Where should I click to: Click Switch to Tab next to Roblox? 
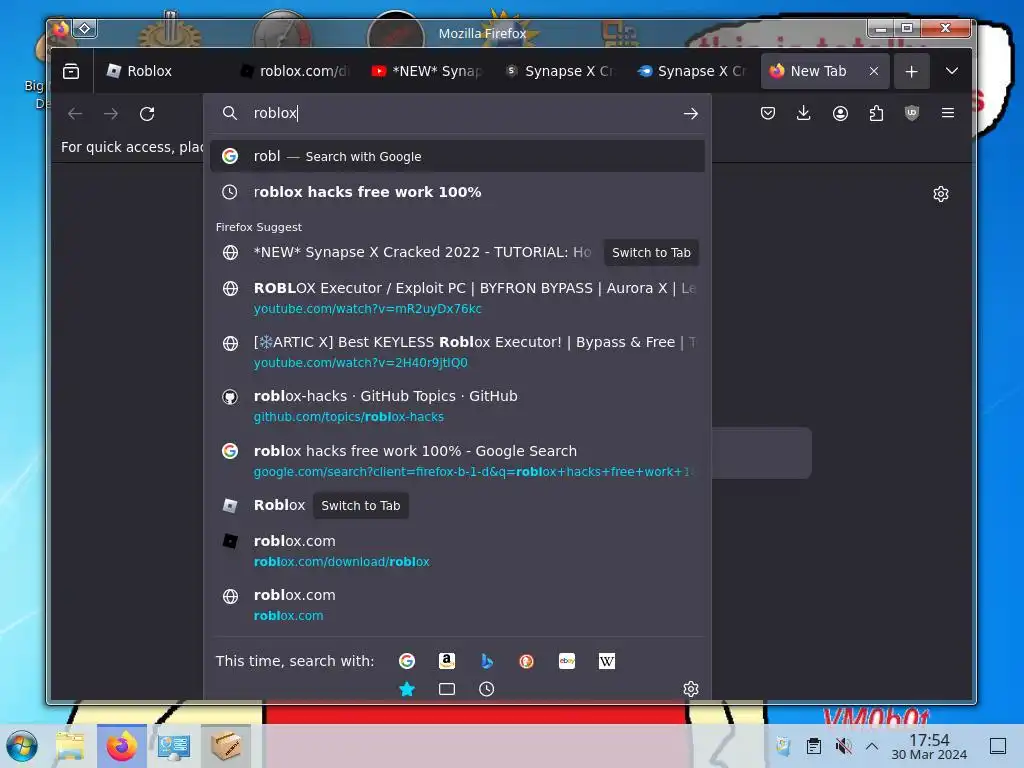(x=360, y=505)
